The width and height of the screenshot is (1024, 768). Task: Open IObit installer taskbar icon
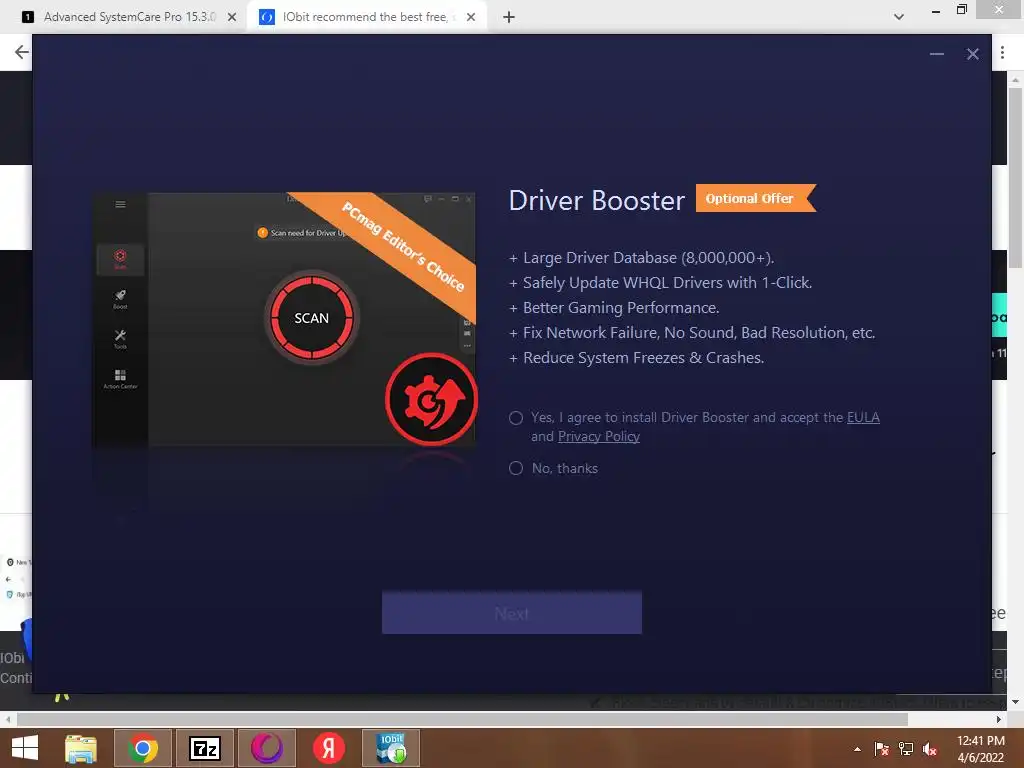(391, 748)
